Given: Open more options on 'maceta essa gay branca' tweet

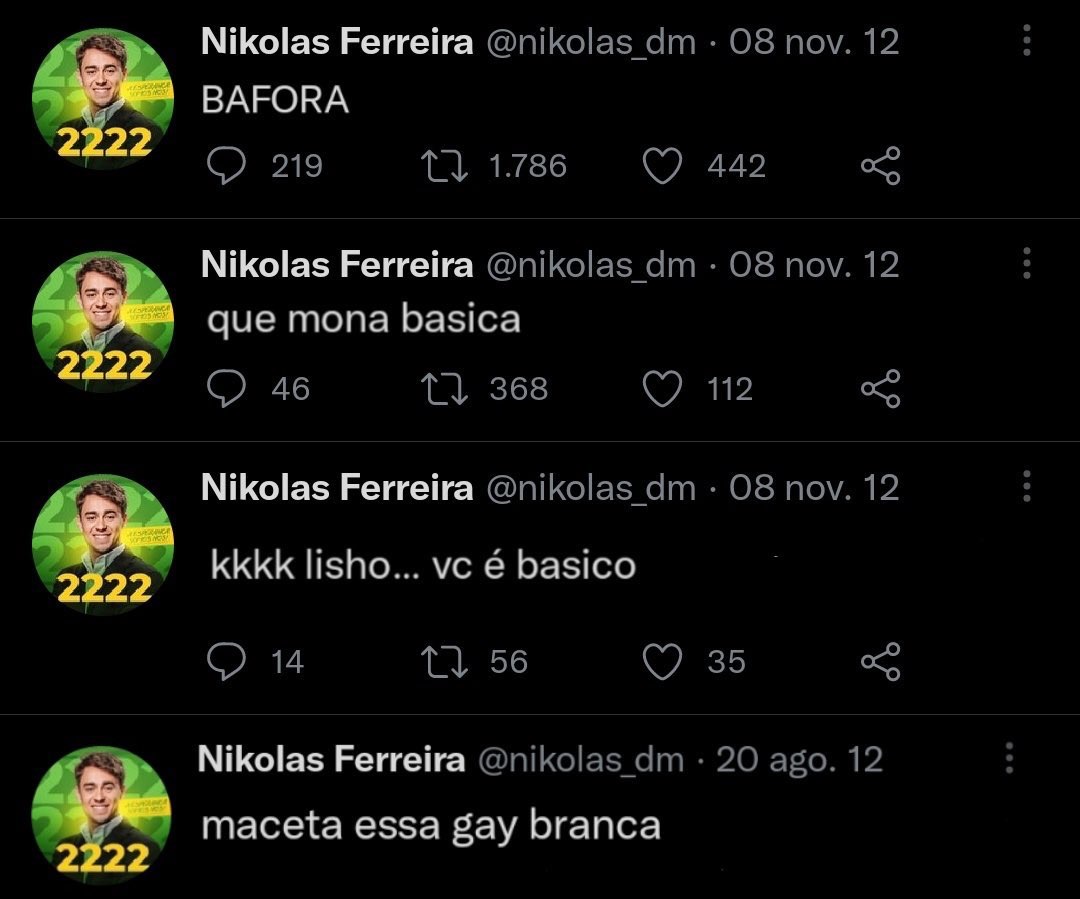Looking at the screenshot, I should [1010, 759].
